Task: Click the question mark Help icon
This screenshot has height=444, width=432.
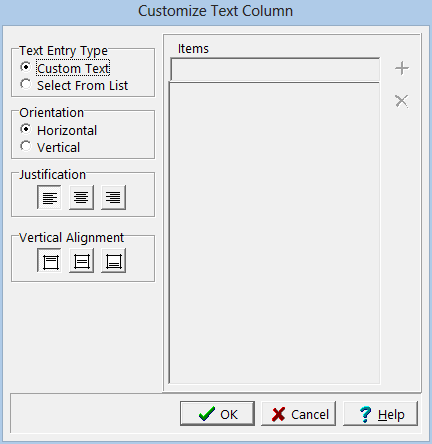Action: (365, 414)
